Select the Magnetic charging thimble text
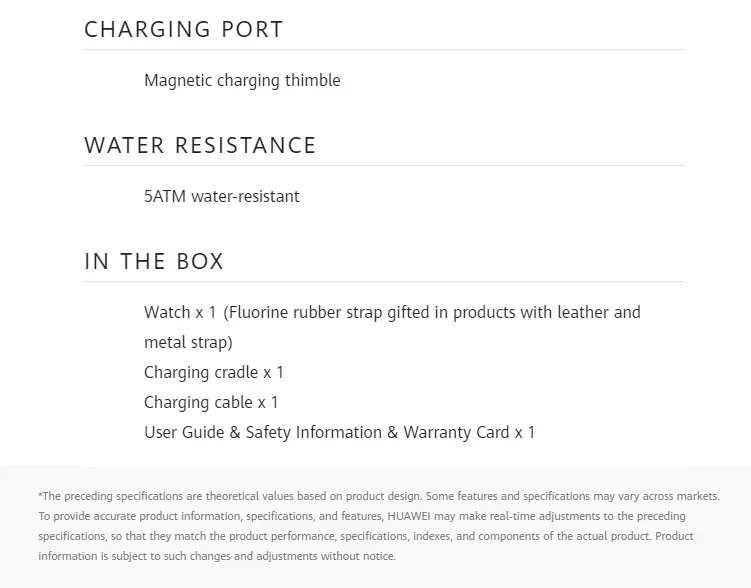Image resolution: width=751 pixels, height=588 pixels. (x=242, y=80)
